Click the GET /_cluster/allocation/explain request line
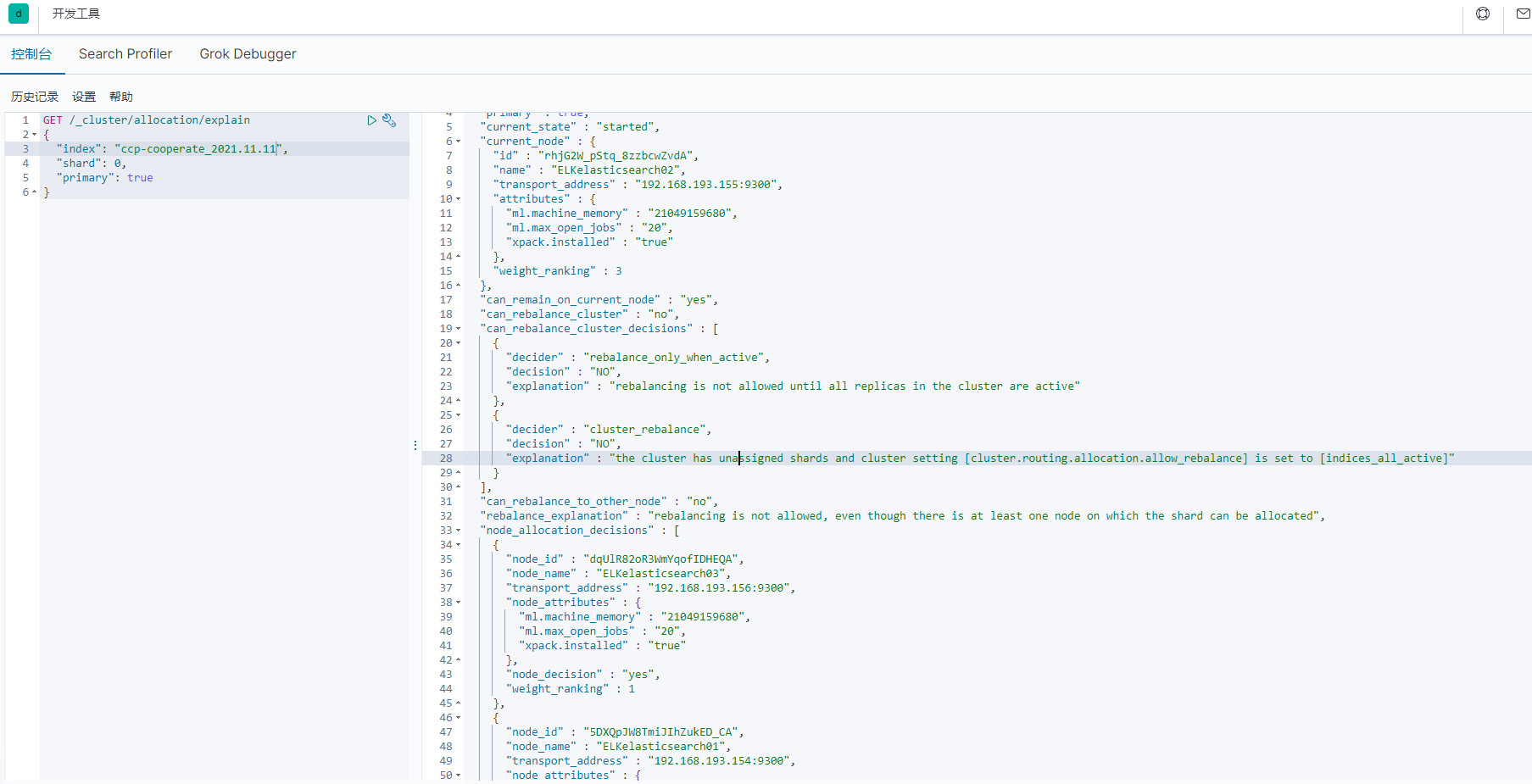This screenshot has height=784, width=1532. pyautogui.click(x=147, y=120)
